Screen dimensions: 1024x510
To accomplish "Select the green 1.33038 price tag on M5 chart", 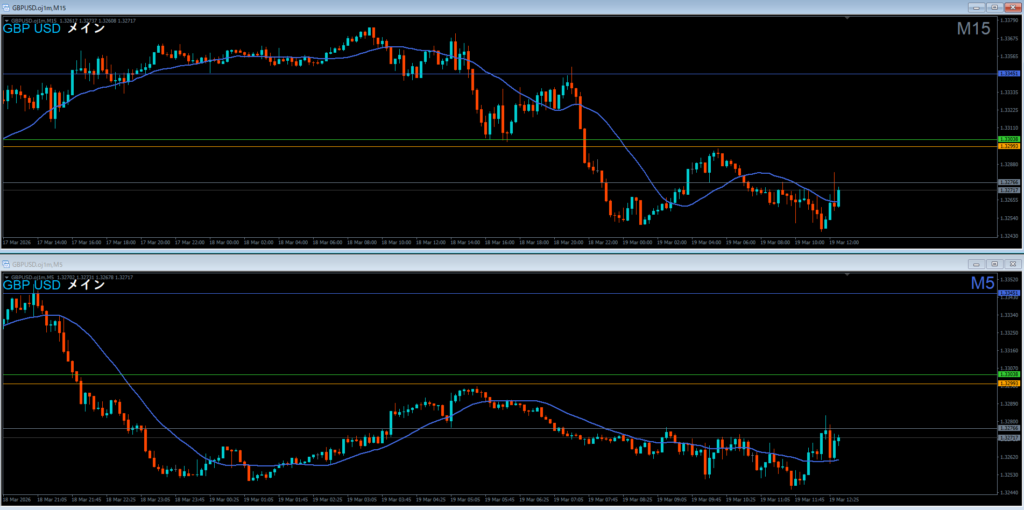I will click(x=1009, y=375).
